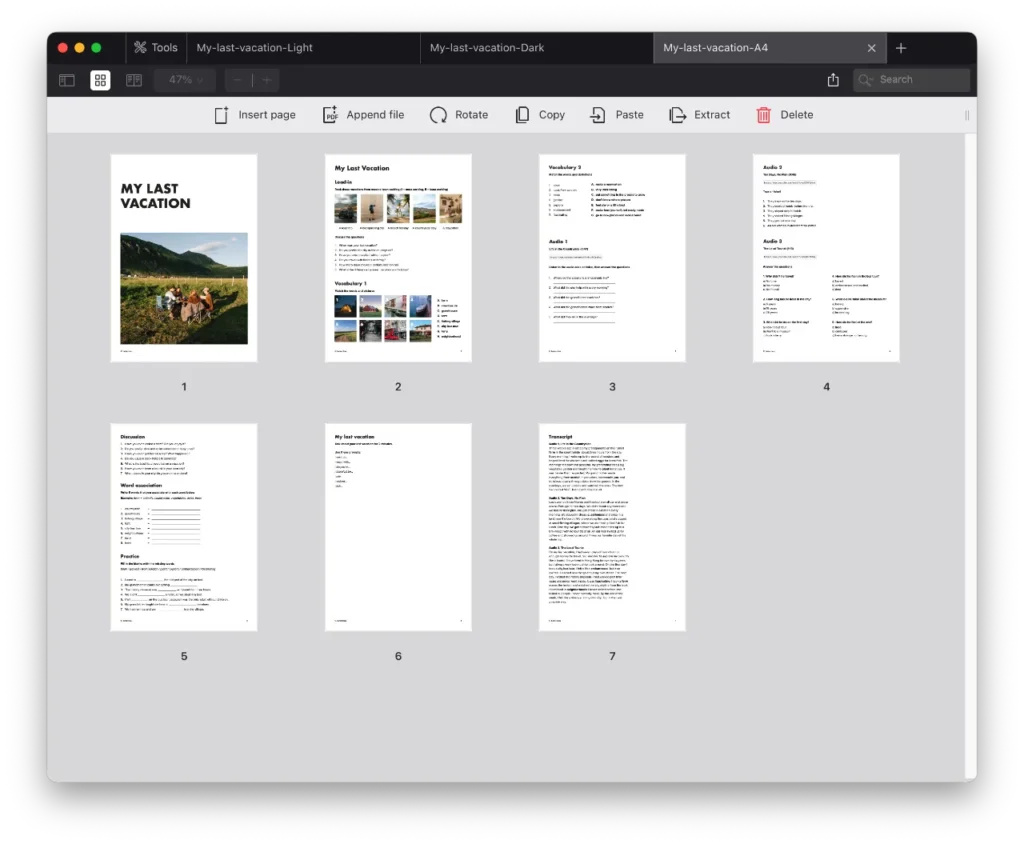Open the Share icon in the toolbar
Viewport: 1024px width, 844px height.
click(x=833, y=79)
